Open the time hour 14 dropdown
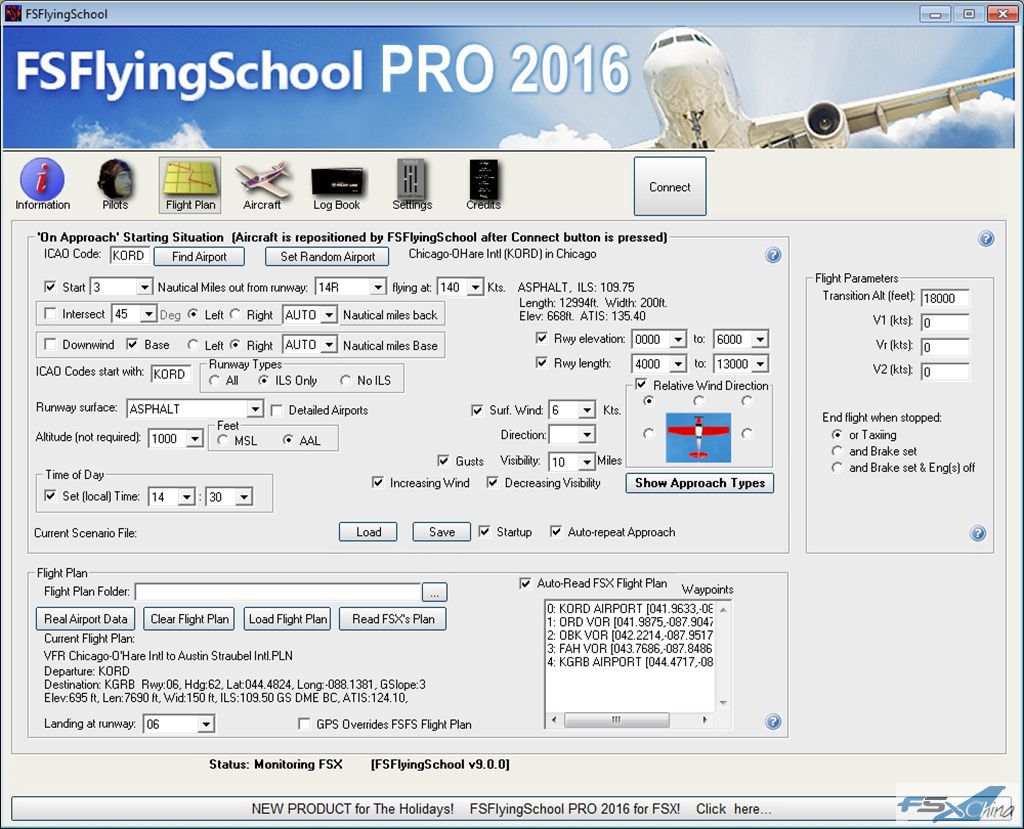The height and width of the screenshot is (829, 1024). click(x=187, y=497)
